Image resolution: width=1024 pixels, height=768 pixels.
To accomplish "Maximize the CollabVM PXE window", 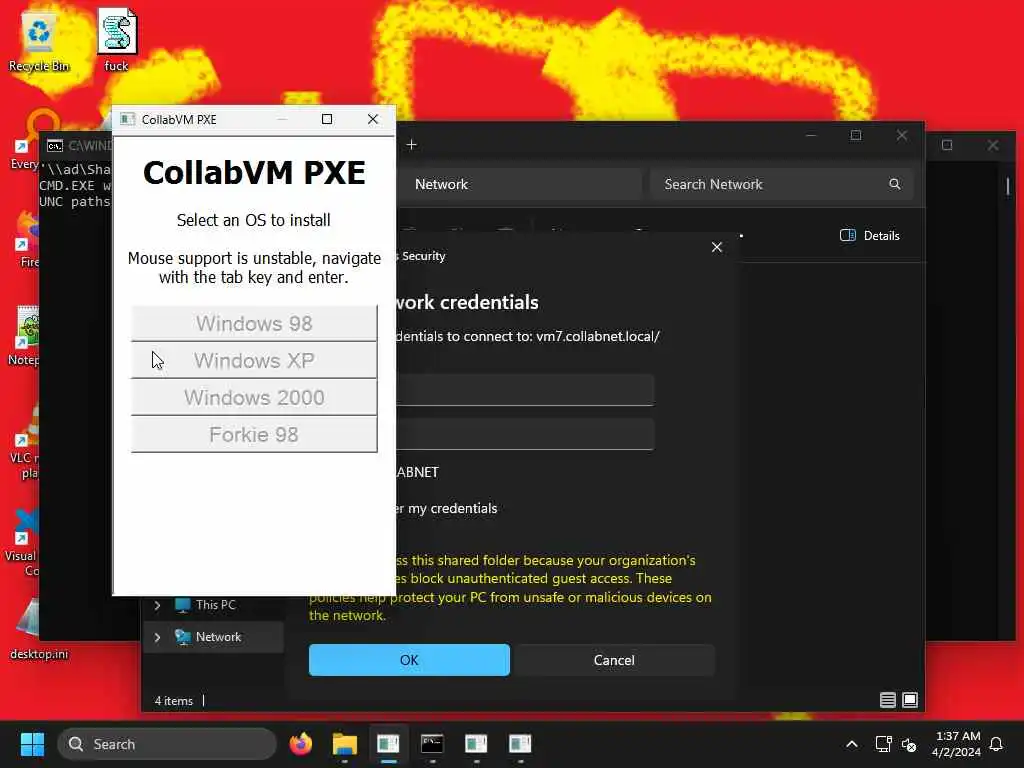I will pos(327,119).
